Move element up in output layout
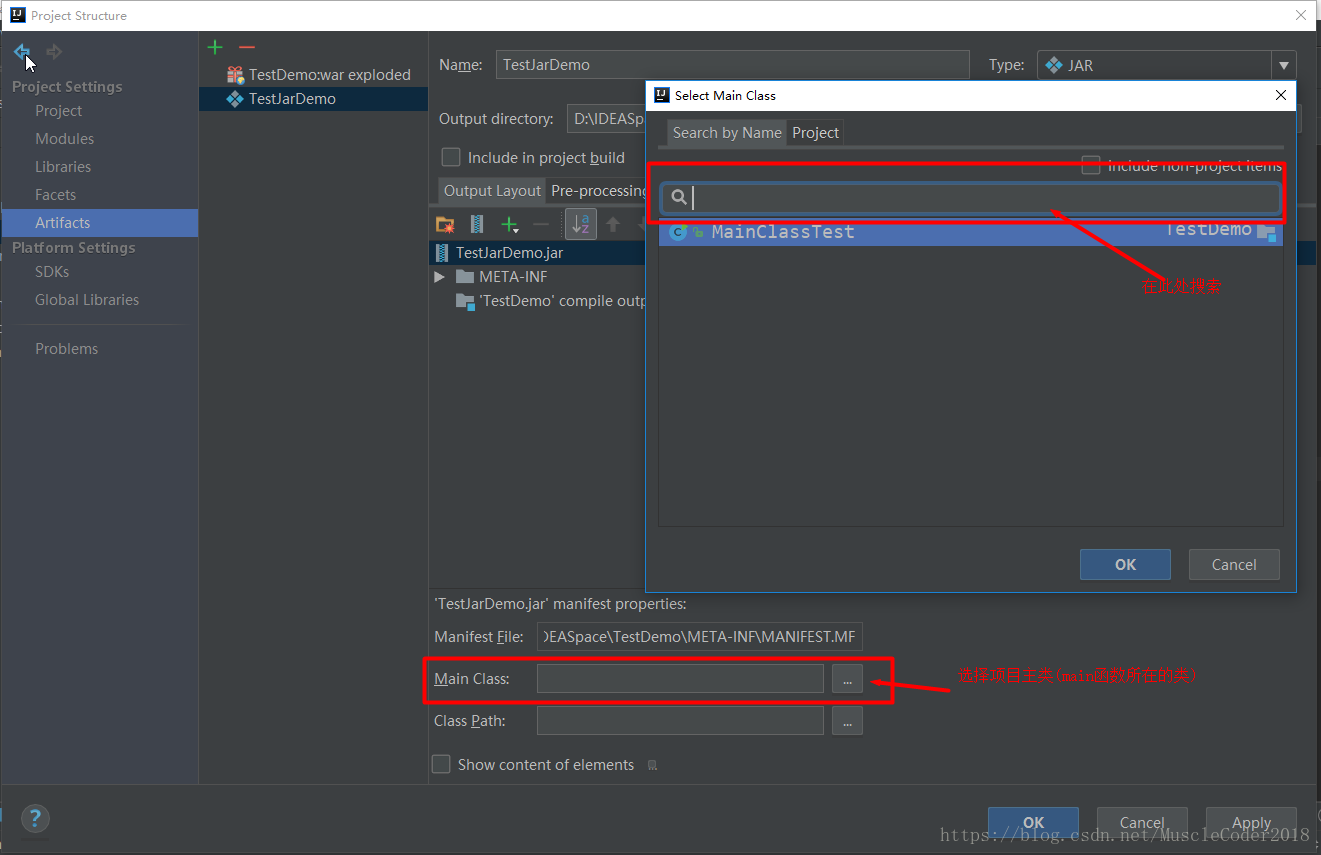This screenshot has height=855, width=1321. pyautogui.click(x=613, y=224)
